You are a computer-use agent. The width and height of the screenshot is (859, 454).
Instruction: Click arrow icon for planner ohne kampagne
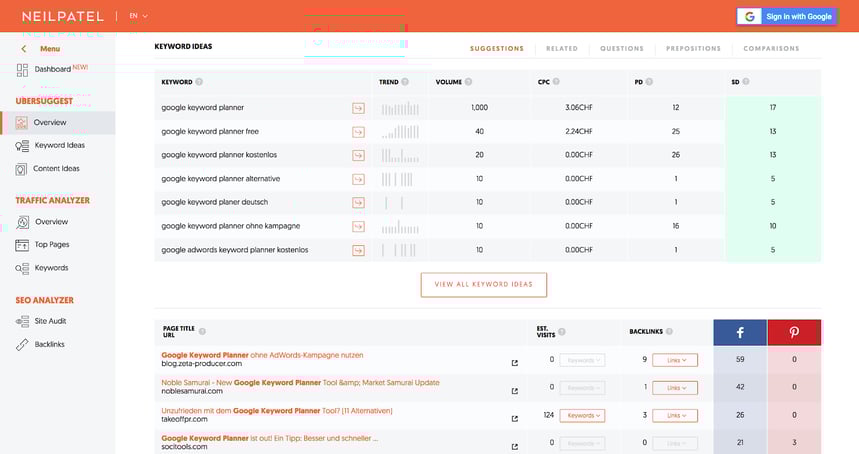click(358, 226)
